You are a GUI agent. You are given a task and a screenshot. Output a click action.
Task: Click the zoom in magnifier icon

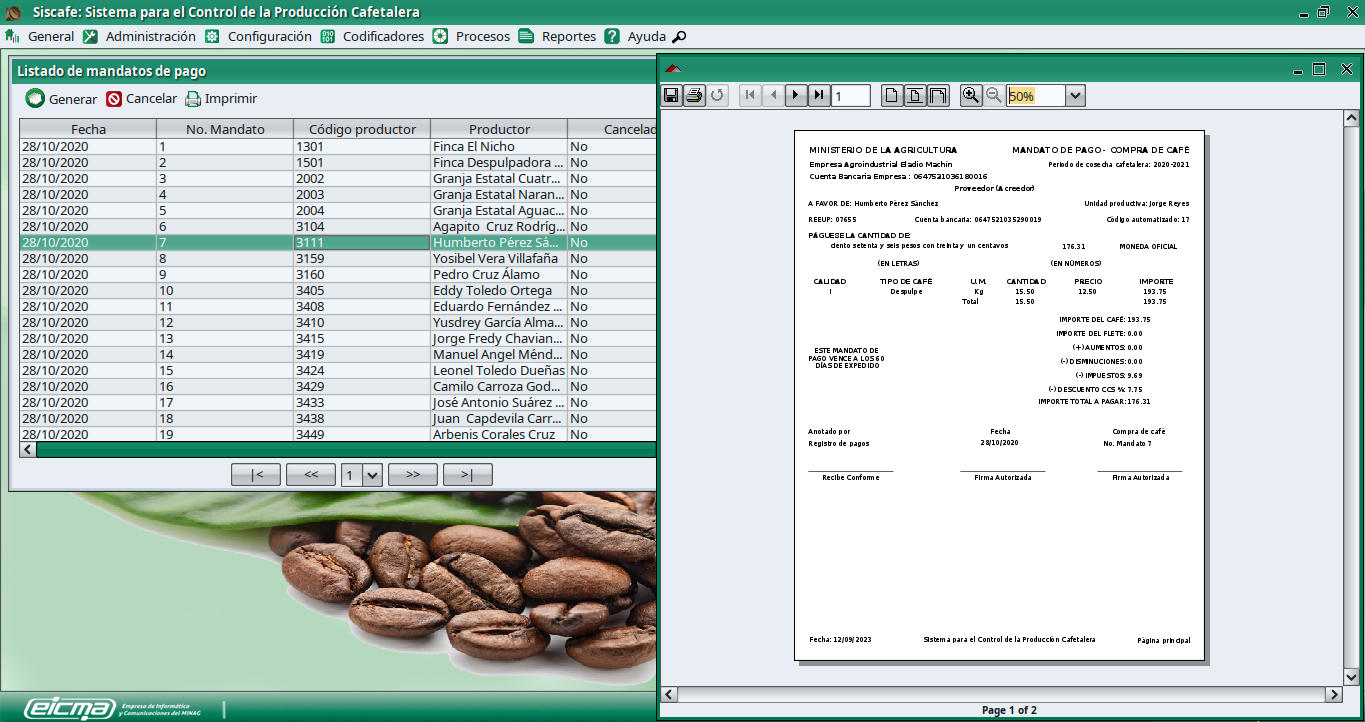970,95
